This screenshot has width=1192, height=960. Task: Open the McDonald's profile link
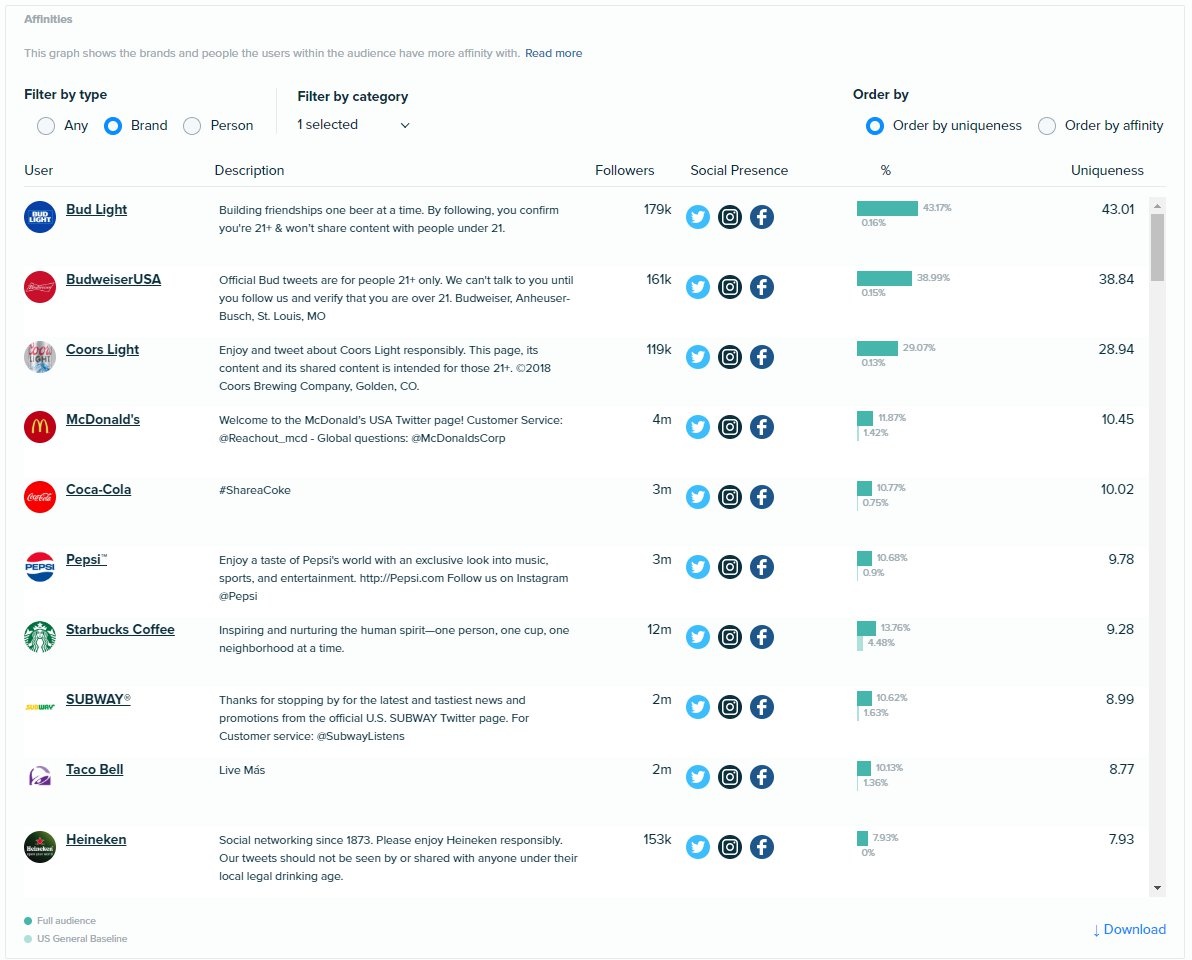103,419
